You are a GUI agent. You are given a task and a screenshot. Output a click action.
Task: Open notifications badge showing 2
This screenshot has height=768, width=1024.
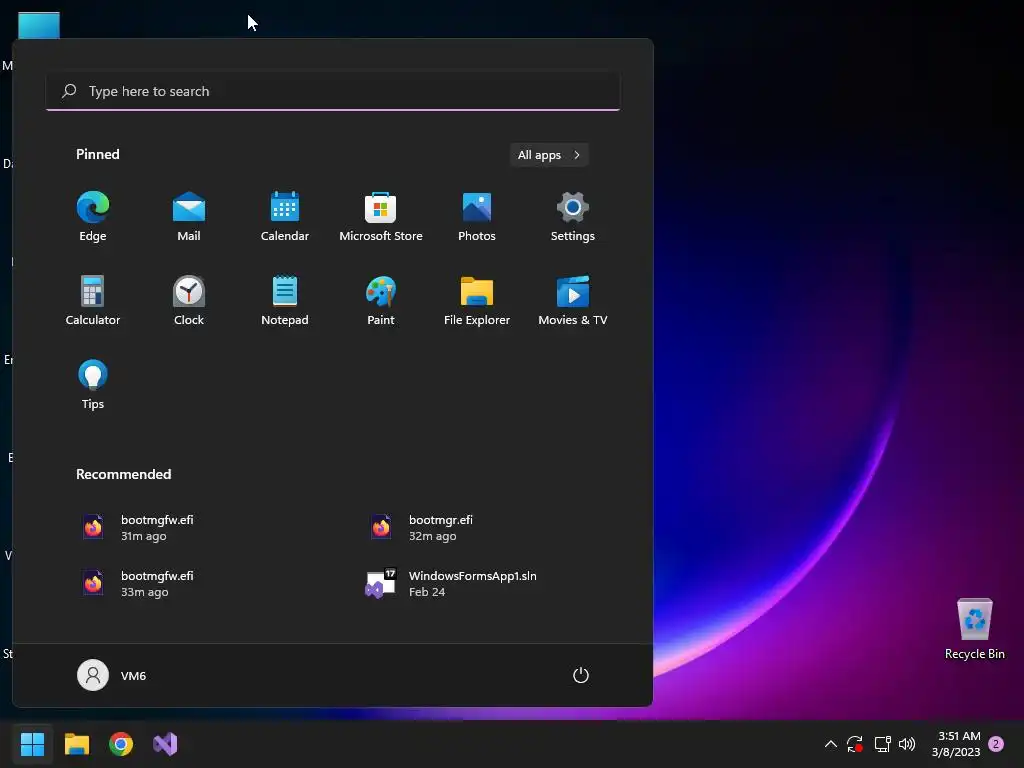[996, 744]
